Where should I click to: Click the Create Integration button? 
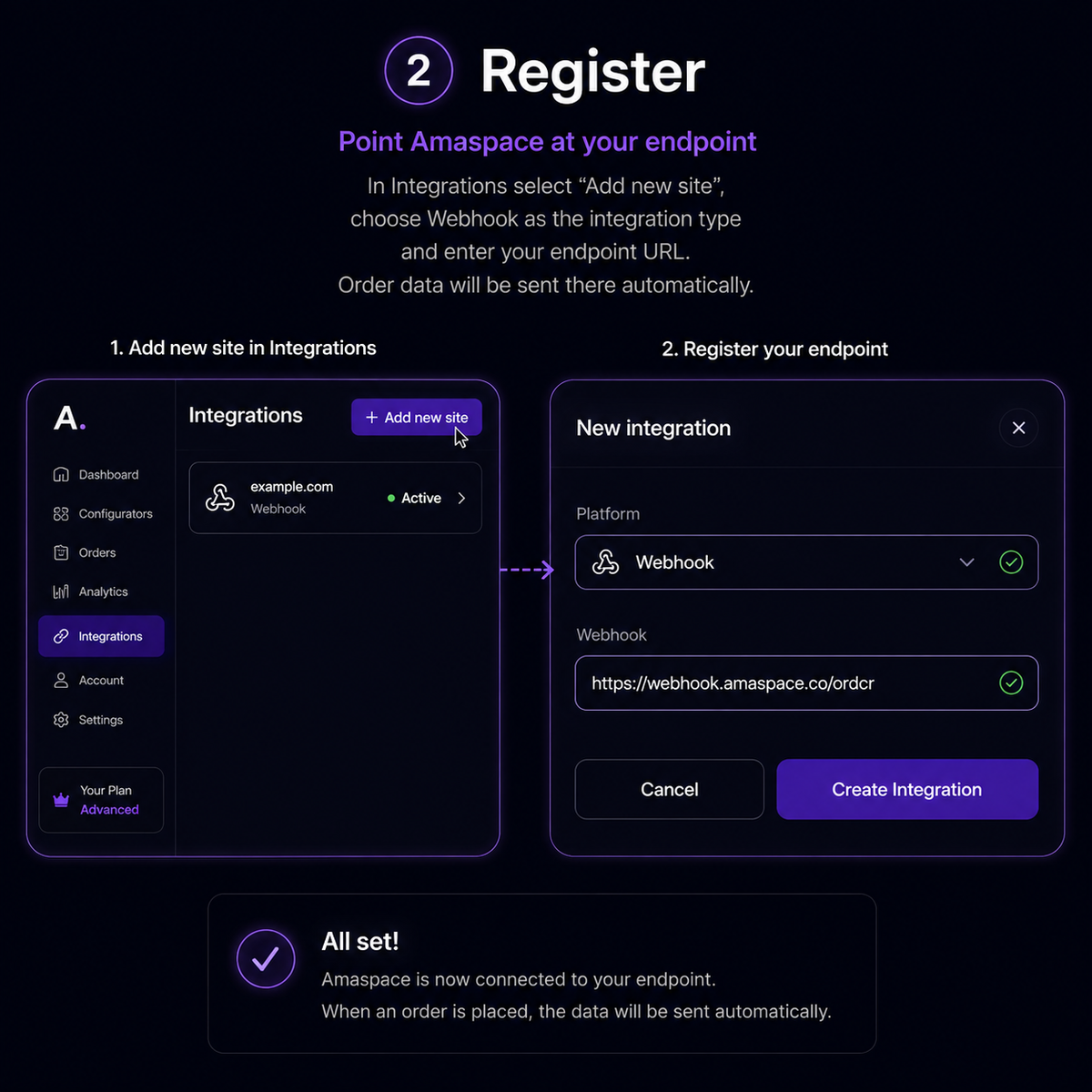[907, 789]
